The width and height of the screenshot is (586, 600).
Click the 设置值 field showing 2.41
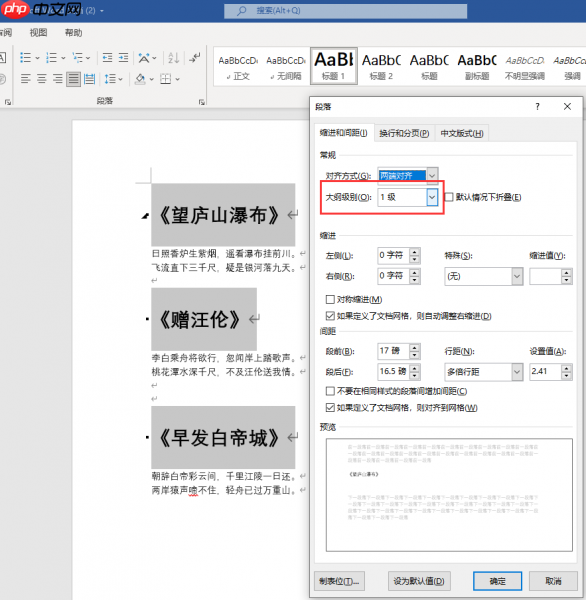[x=545, y=372]
